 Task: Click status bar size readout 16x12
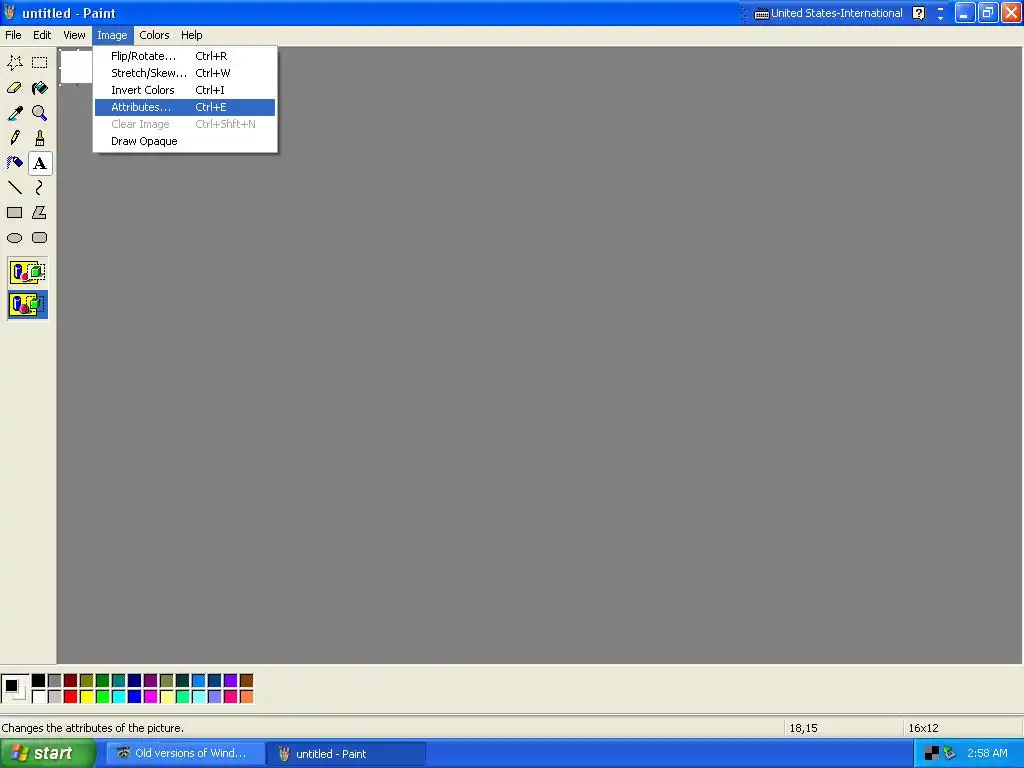coord(923,728)
